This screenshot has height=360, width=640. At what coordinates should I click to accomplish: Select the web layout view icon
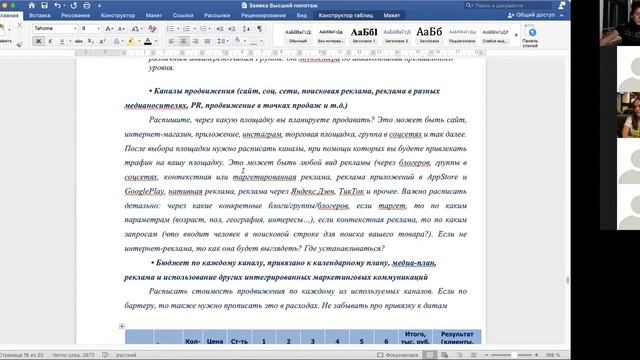point(445,355)
